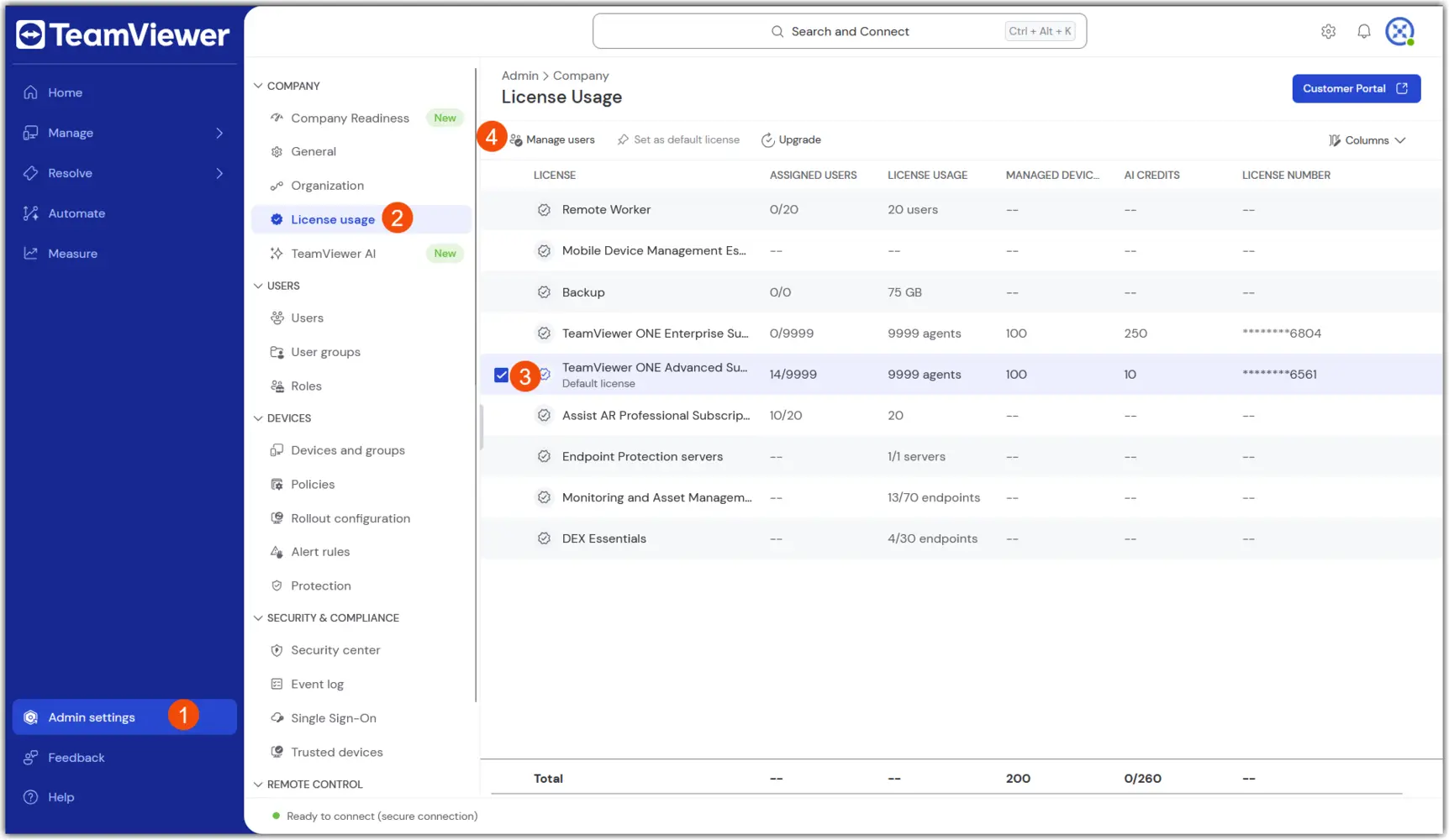Image resolution: width=1449 pixels, height=840 pixels.
Task: Click the Security center shield icon
Action: pyautogui.click(x=277, y=650)
